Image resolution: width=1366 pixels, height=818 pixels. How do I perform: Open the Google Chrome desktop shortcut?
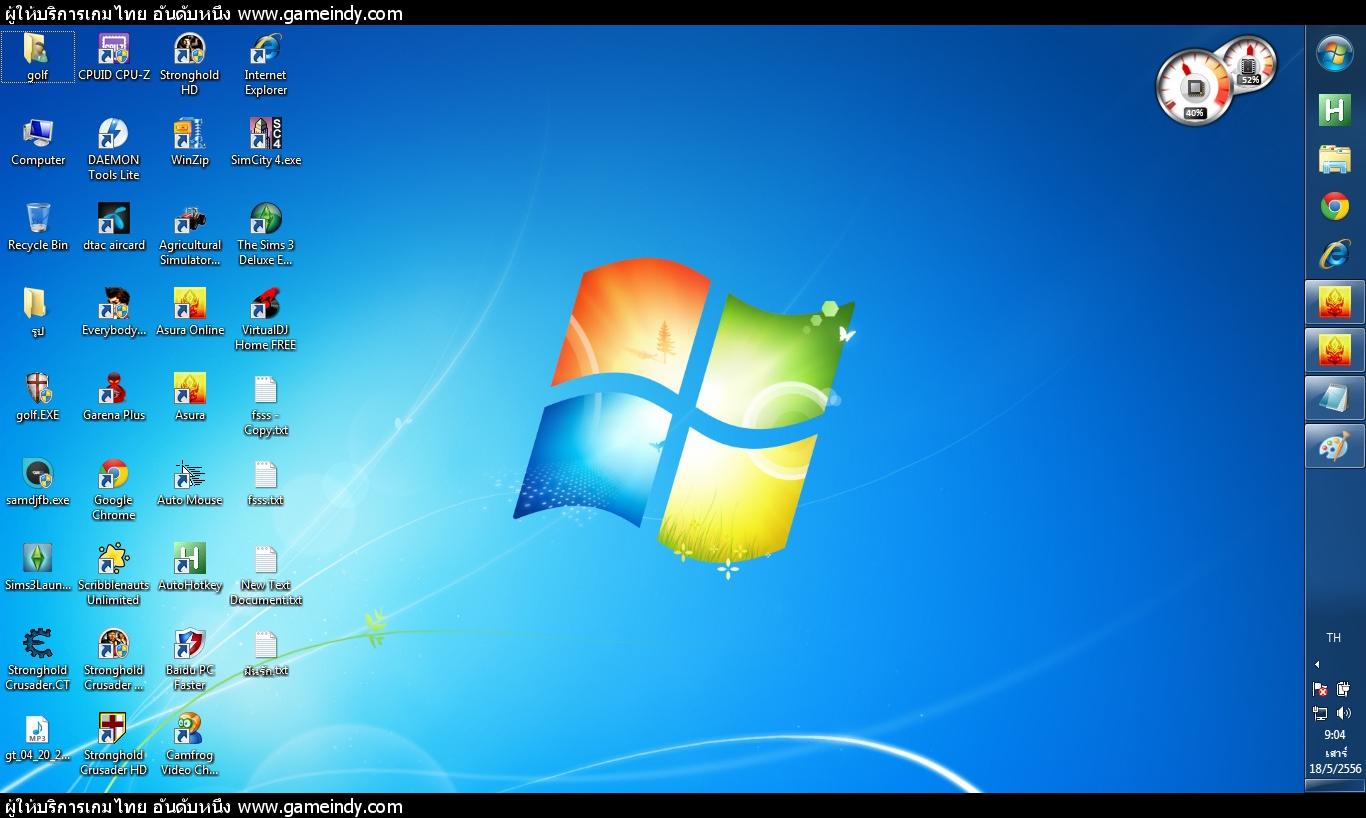(114, 489)
